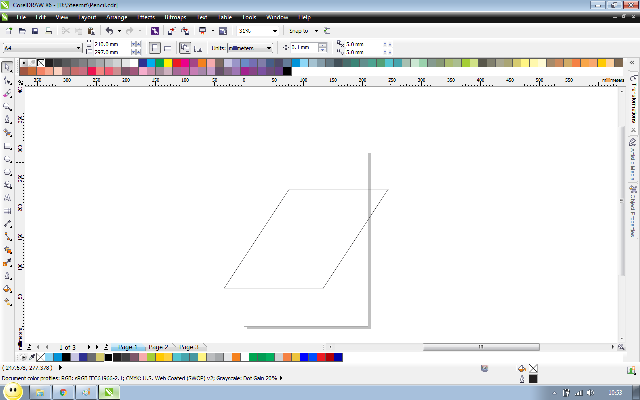Expand the docker panel double-arrow

click(x=632, y=62)
